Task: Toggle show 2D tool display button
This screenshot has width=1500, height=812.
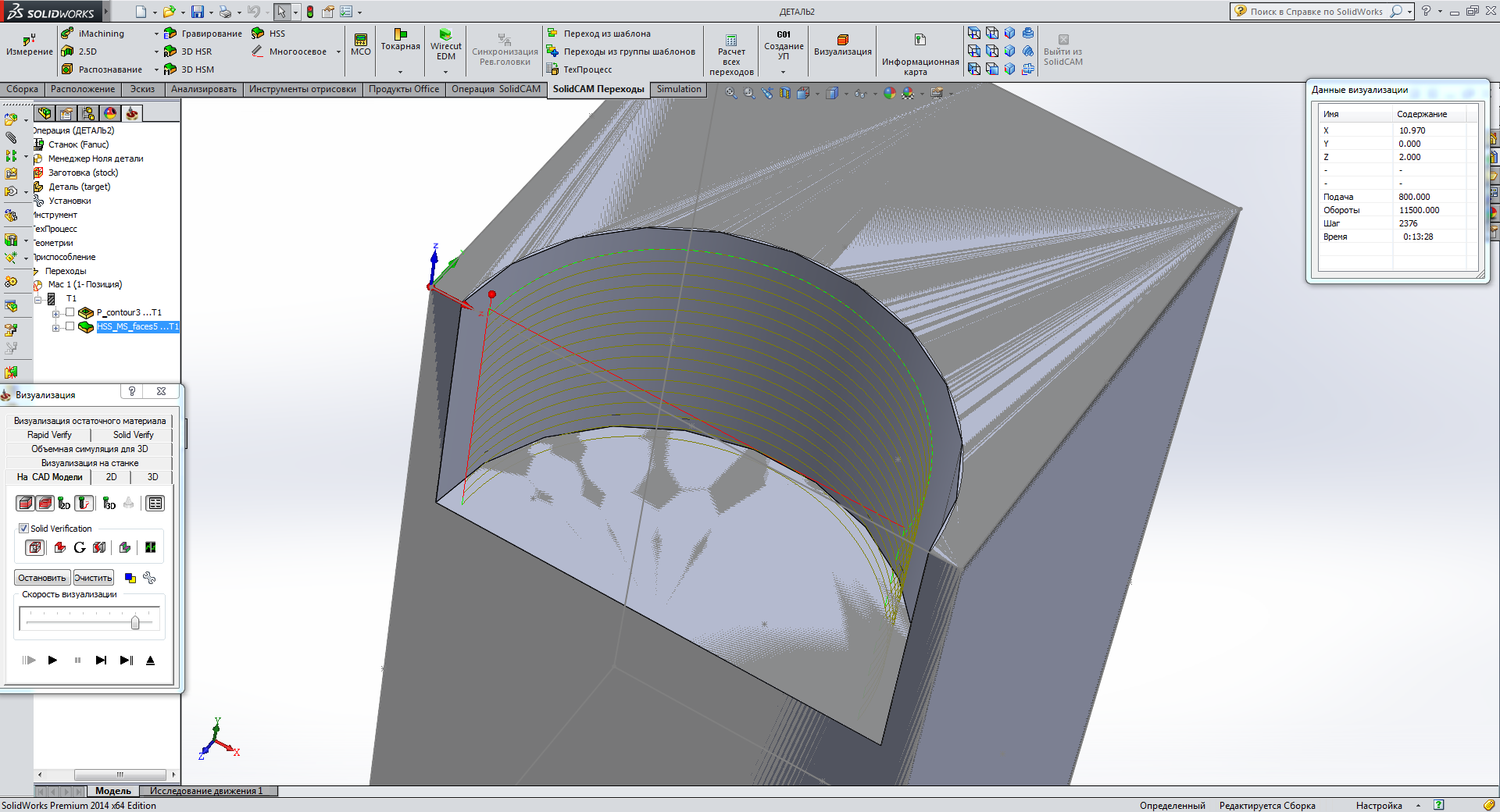Action: [64, 504]
